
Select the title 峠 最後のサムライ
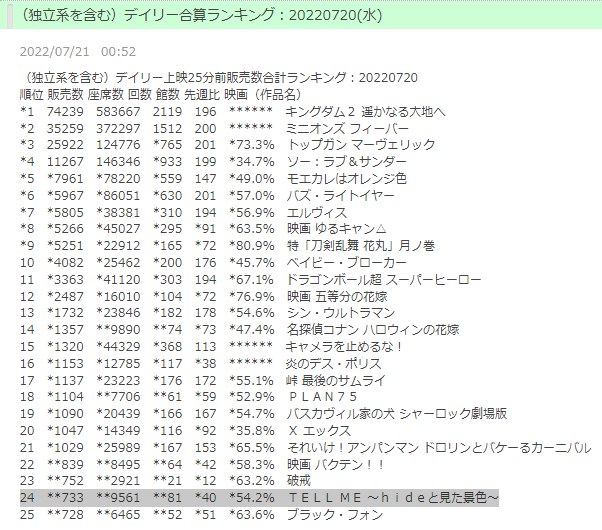(x=336, y=381)
